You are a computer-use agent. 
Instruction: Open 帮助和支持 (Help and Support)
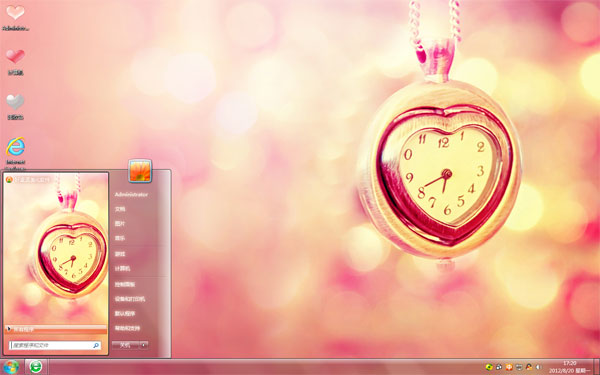(127, 328)
